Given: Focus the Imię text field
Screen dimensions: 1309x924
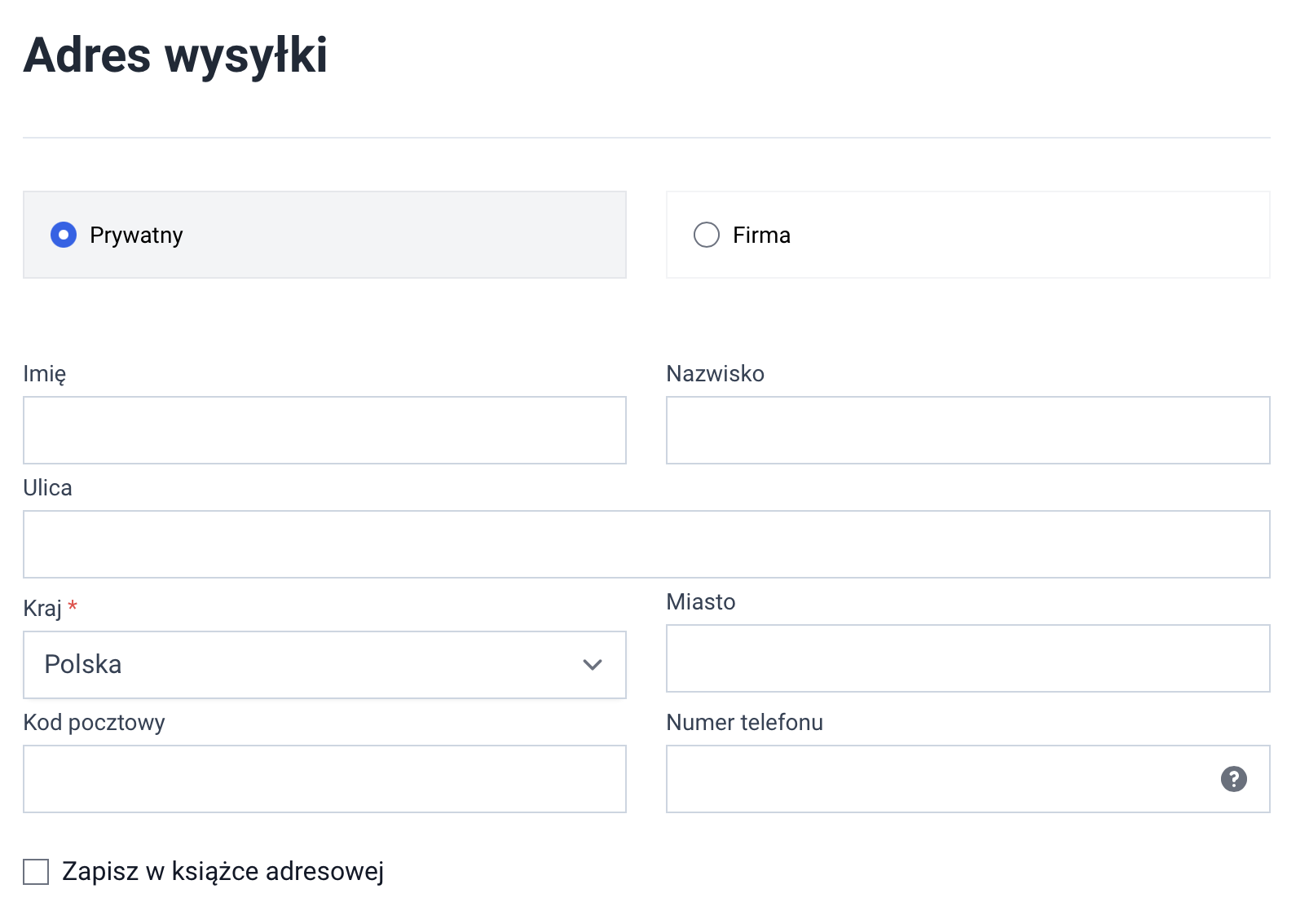Looking at the screenshot, I should pyautogui.click(x=324, y=430).
